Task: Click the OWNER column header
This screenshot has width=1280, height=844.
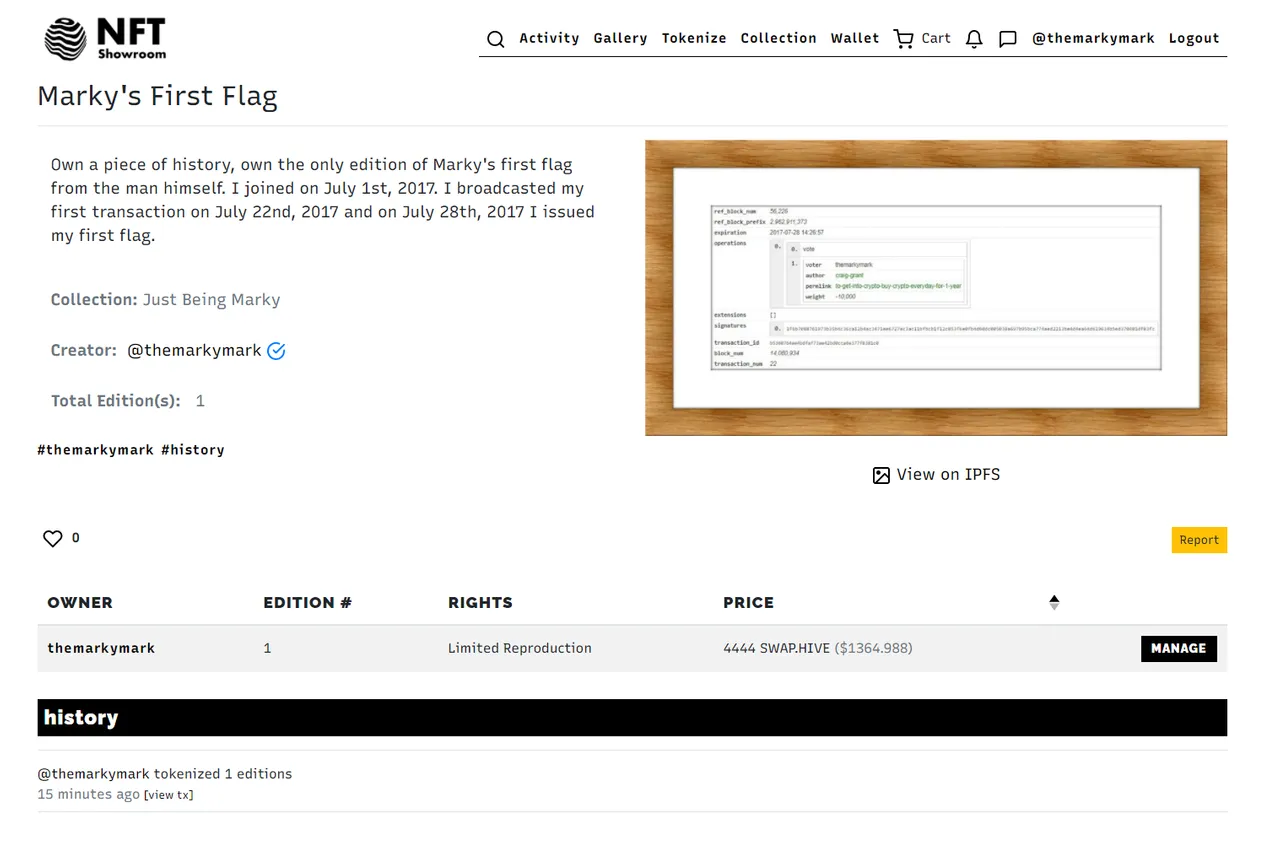Action: (x=80, y=602)
